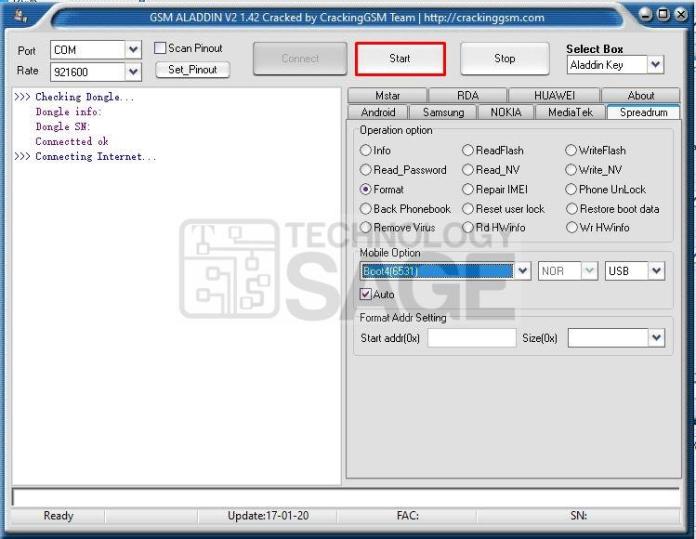Screen dimensions: 696x539
Task: Click the Update:17-01-20 status entry
Action: (x=268, y=515)
